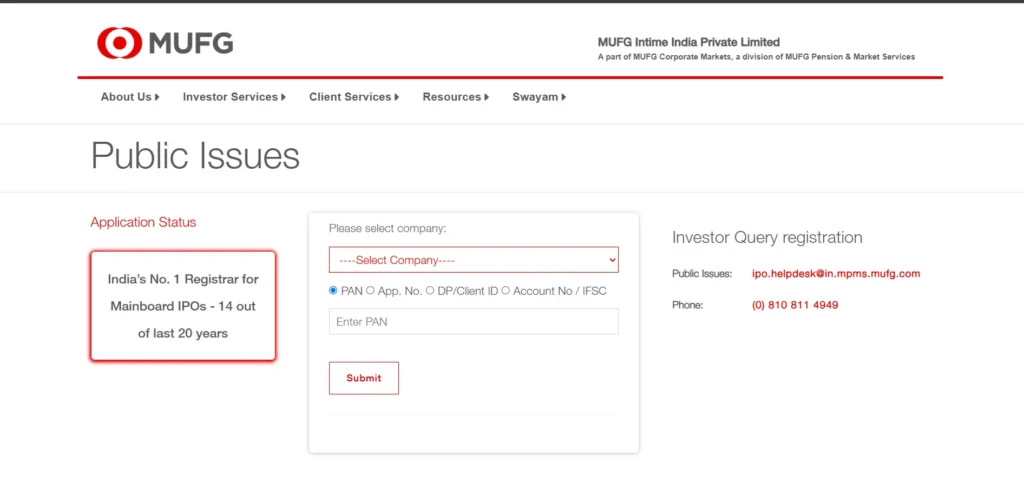The width and height of the screenshot is (1024, 482).
Task: Select the App. No. radio option
Action: tap(370, 291)
